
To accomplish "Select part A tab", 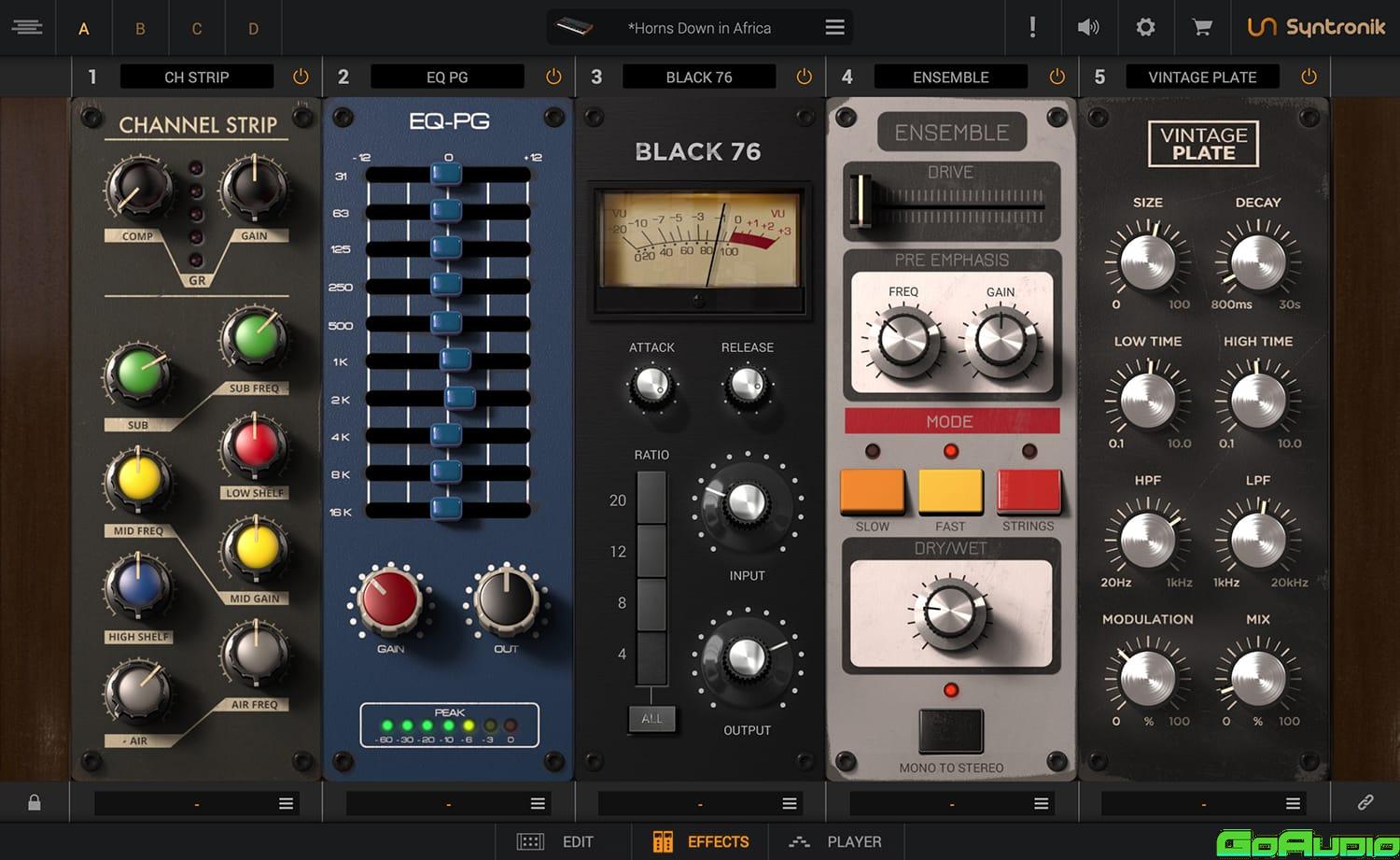I will click(x=84, y=28).
